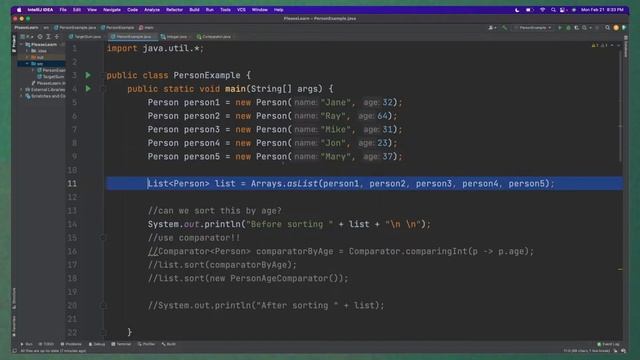The width and height of the screenshot is (640, 360).
Task: Switch to the Integer.java editor tab
Action: point(174,37)
